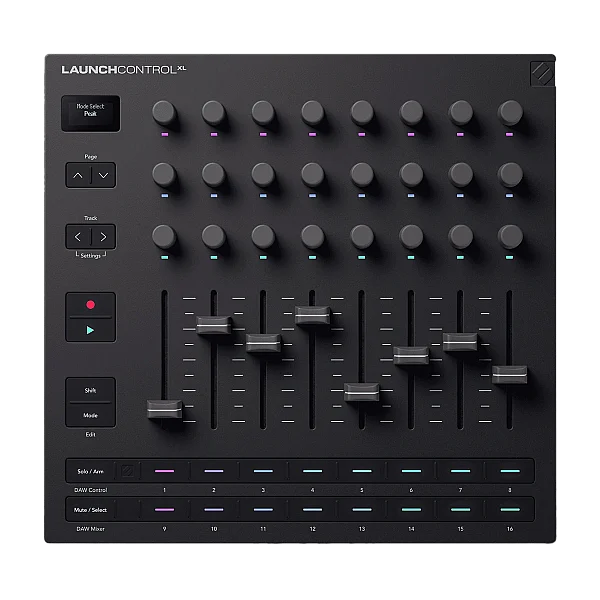Click the Solo / Arm button

tap(90, 471)
